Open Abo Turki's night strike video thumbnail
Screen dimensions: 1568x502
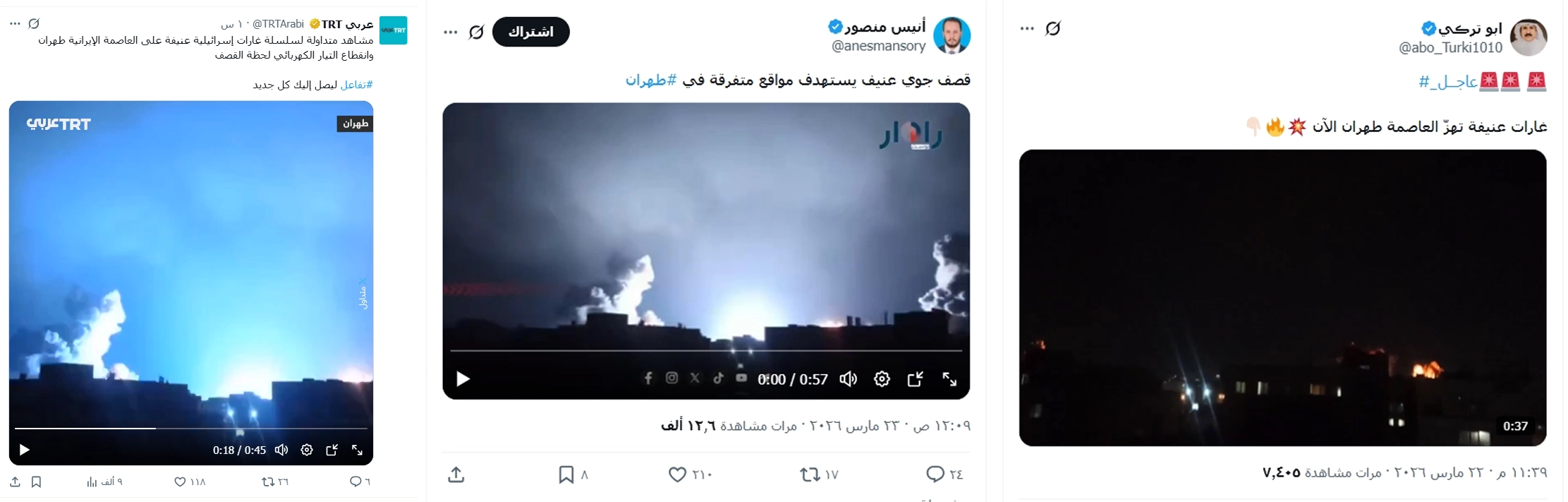click(x=1282, y=297)
